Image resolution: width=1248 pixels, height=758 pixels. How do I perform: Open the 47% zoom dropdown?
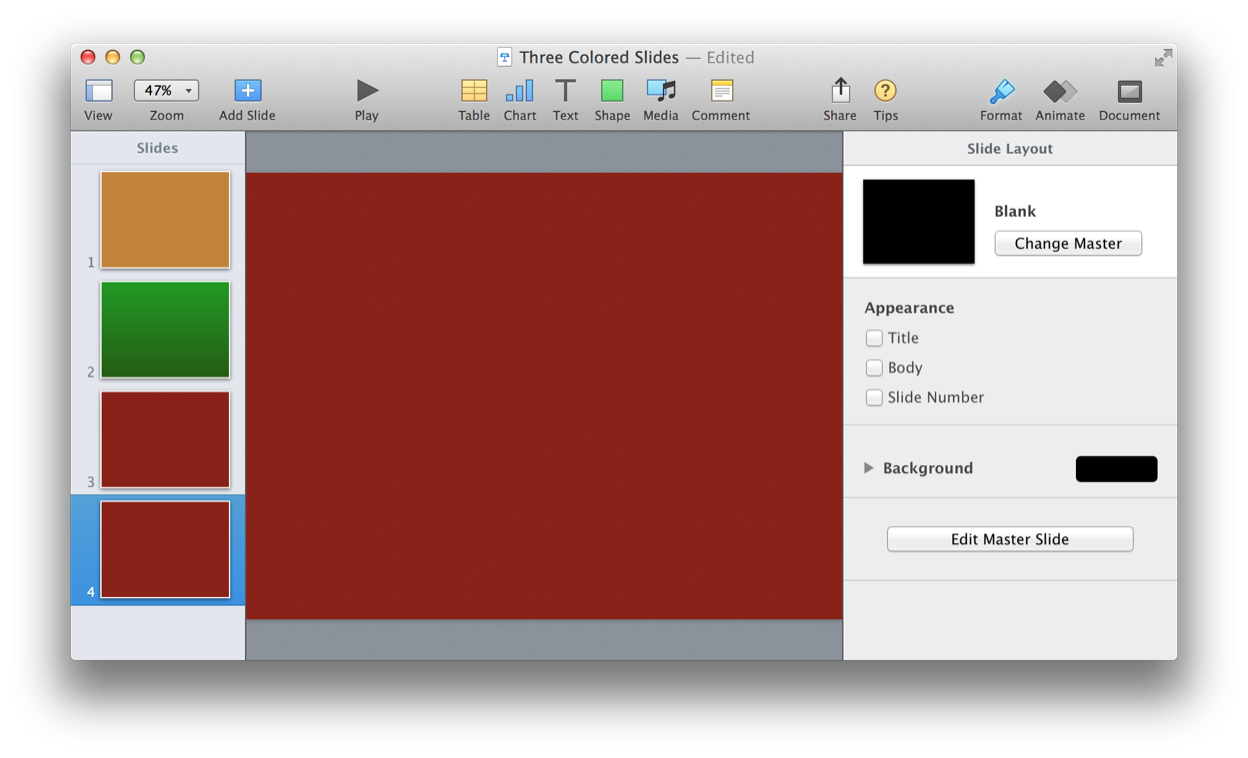pyautogui.click(x=166, y=90)
